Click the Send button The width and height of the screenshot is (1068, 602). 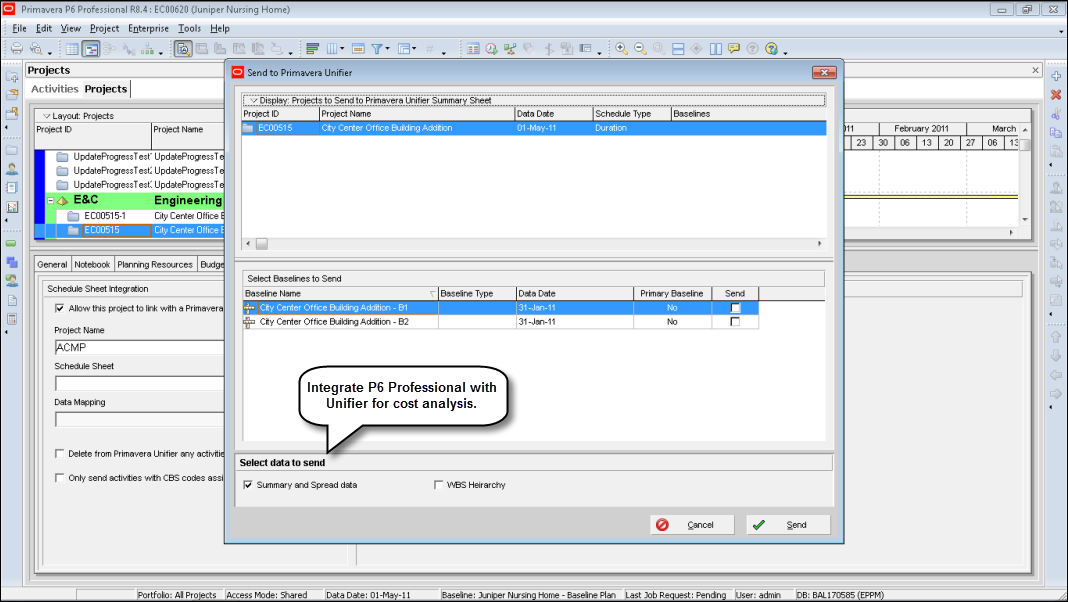[x=788, y=525]
